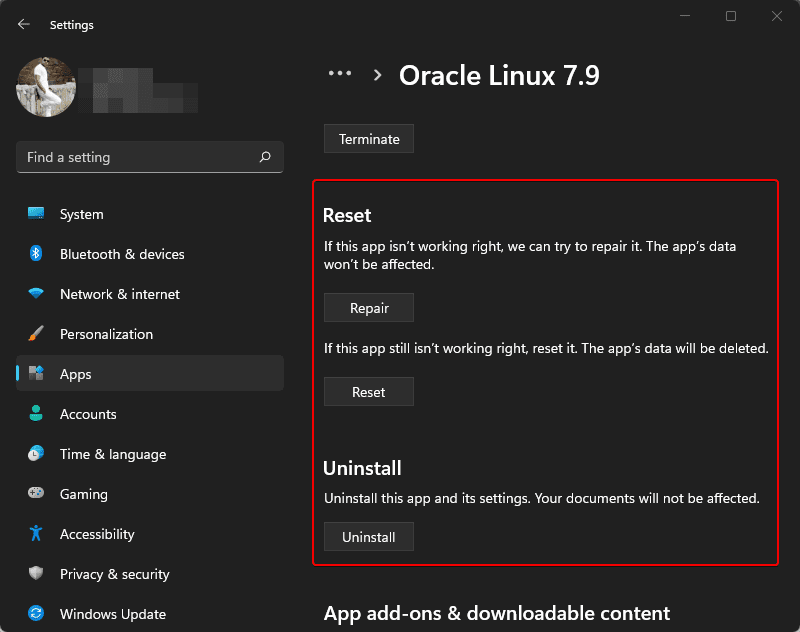800x632 pixels.
Task: Click the Repair button
Action: tap(368, 307)
